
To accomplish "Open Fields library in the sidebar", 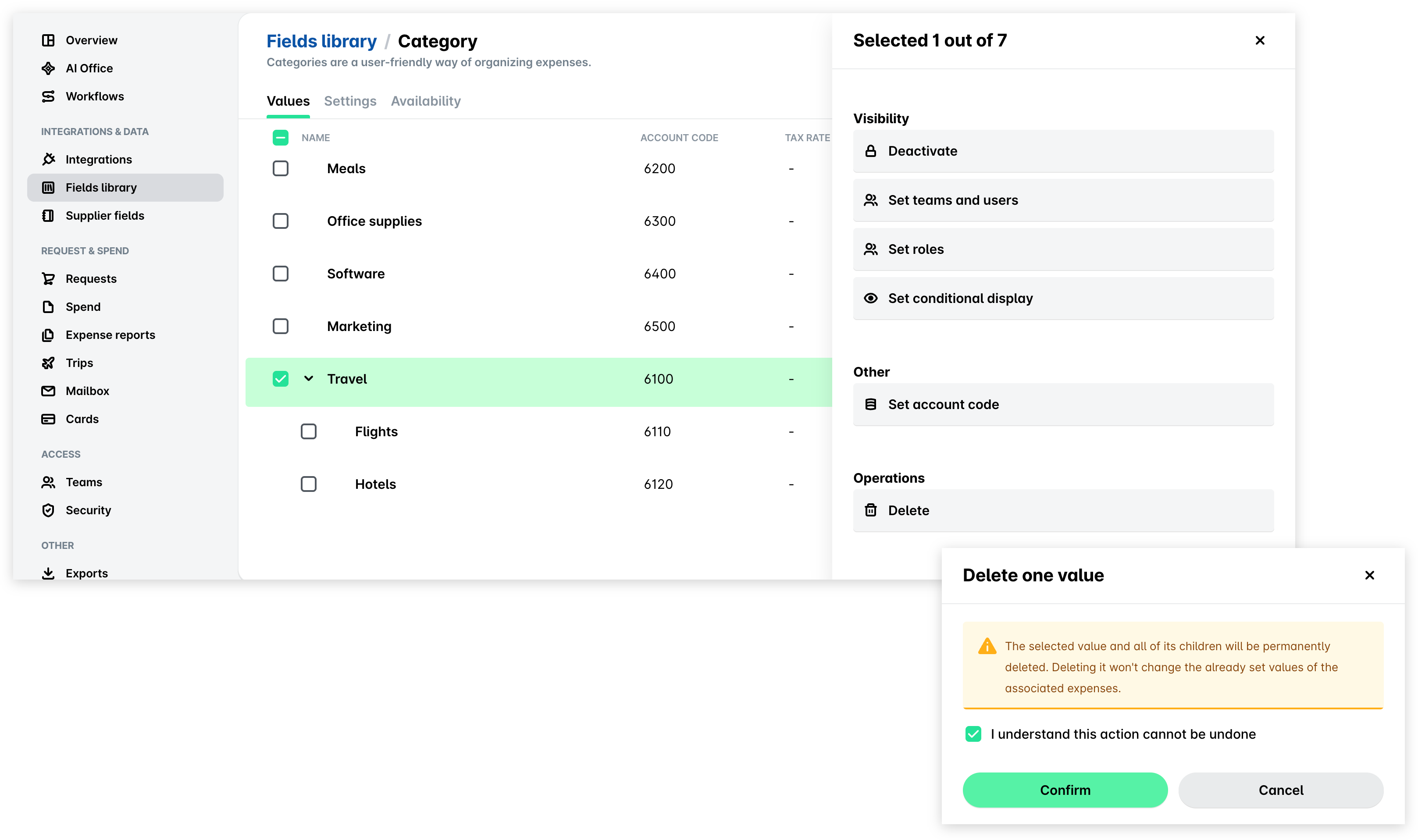I will pos(125,188).
